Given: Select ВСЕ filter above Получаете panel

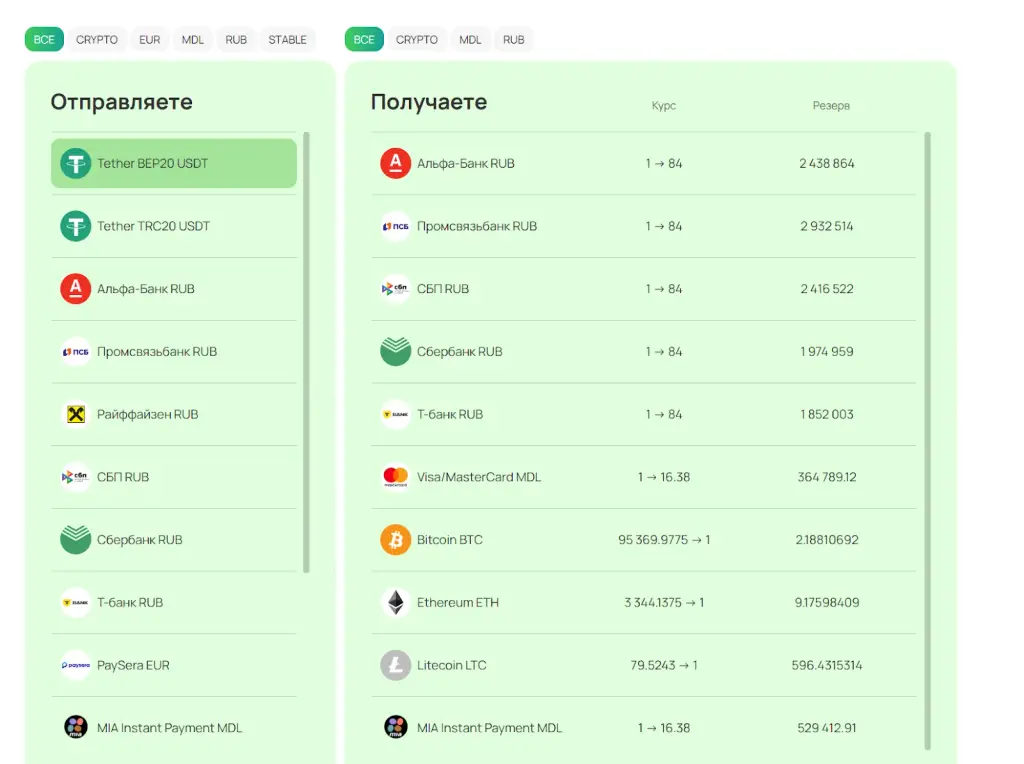Looking at the screenshot, I should (x=364, y=39).
